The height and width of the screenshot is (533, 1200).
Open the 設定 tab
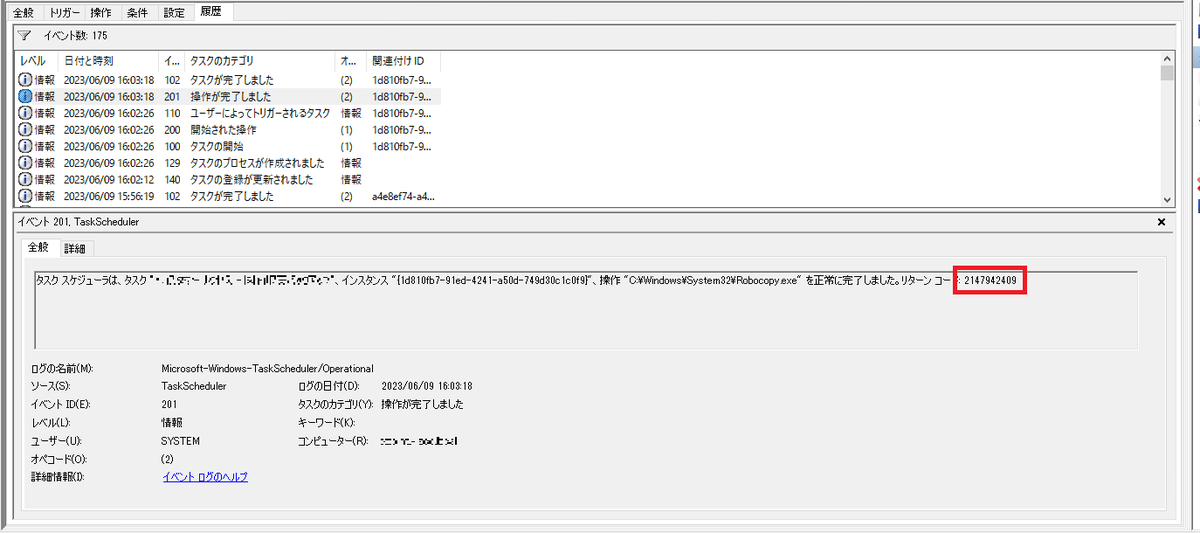[x=173, y=13]
